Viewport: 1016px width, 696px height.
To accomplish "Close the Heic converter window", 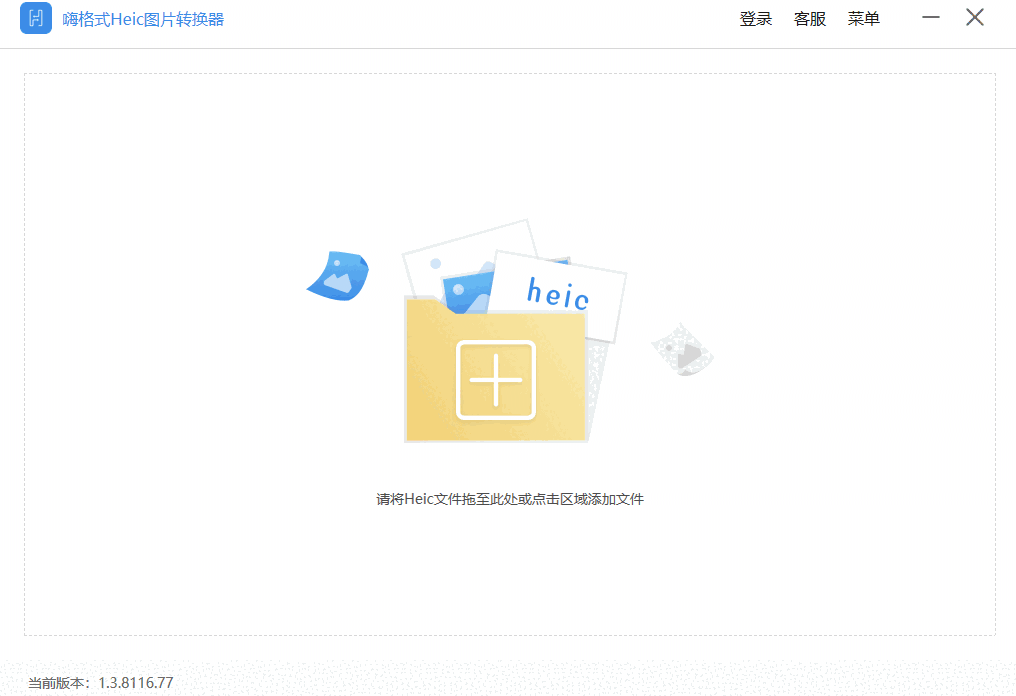I will [x=975, y=18].
